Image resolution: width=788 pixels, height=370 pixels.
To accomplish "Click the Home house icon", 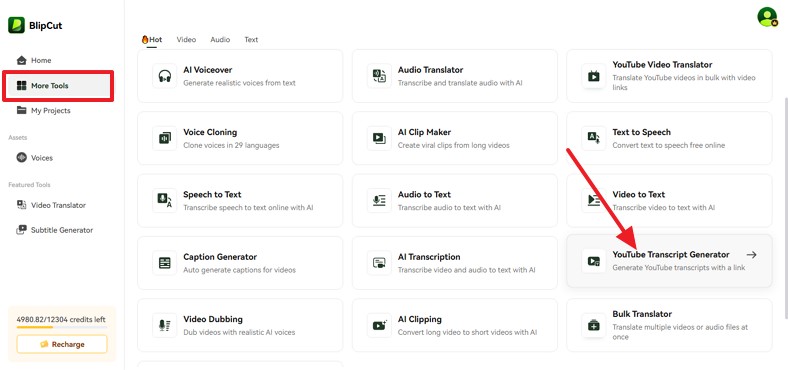I will click(x=22, y=60).
